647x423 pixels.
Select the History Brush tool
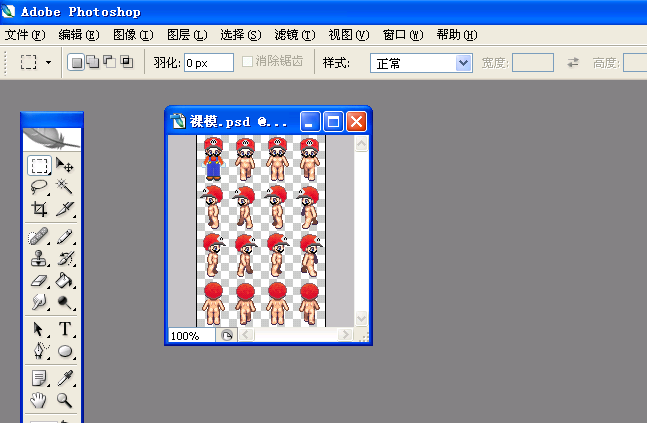click(64, 258)
